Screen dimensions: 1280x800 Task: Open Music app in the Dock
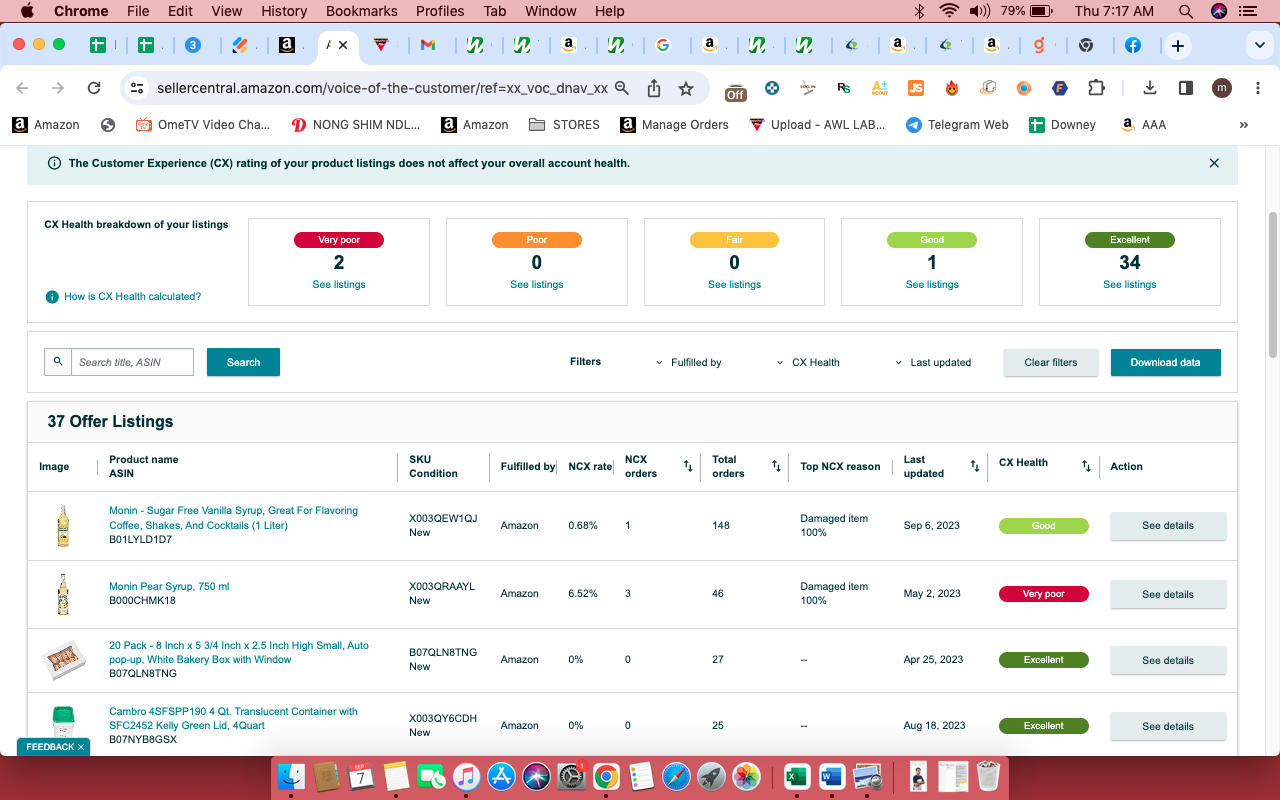click(466, 776)
